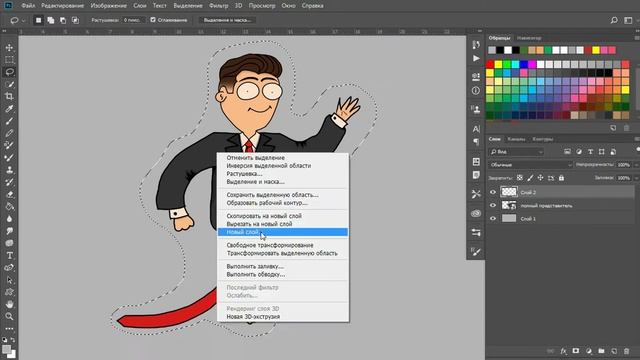Open the search magnifier at top right
Screen dimensions: 640x360
click(614, 20)
